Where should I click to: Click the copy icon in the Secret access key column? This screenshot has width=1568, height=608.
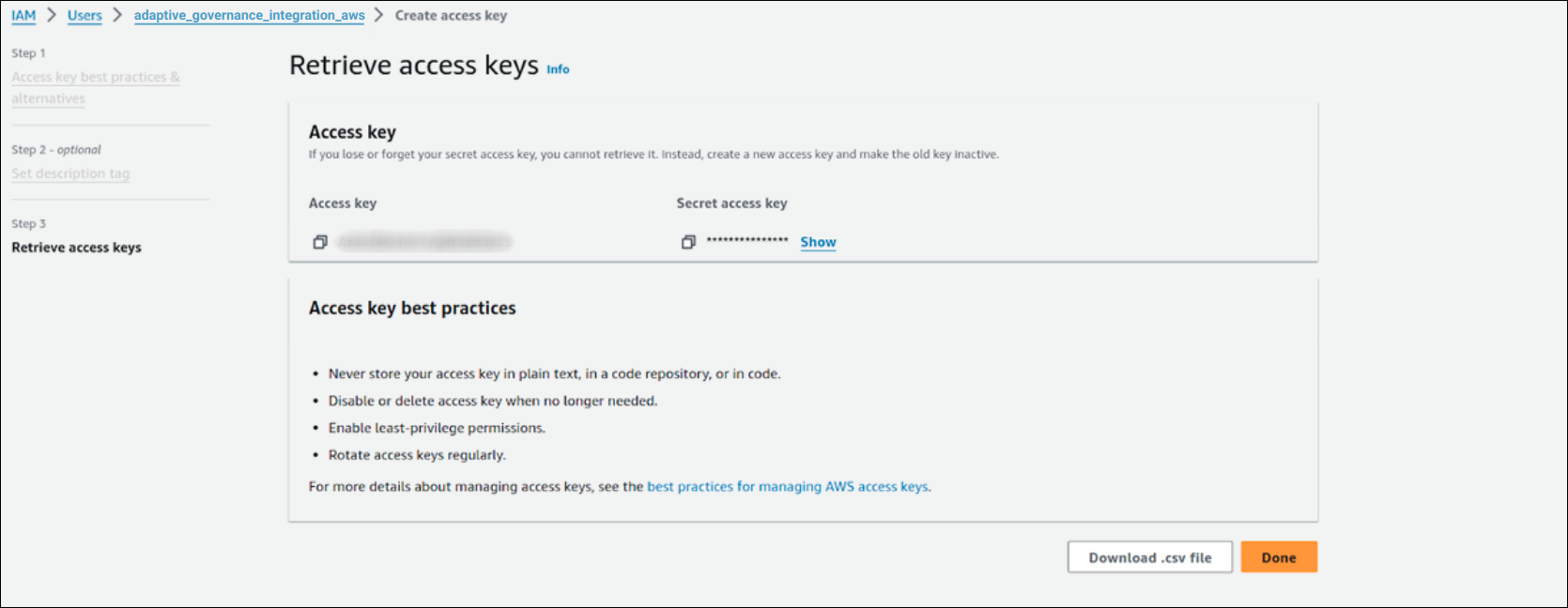[688, 241]
